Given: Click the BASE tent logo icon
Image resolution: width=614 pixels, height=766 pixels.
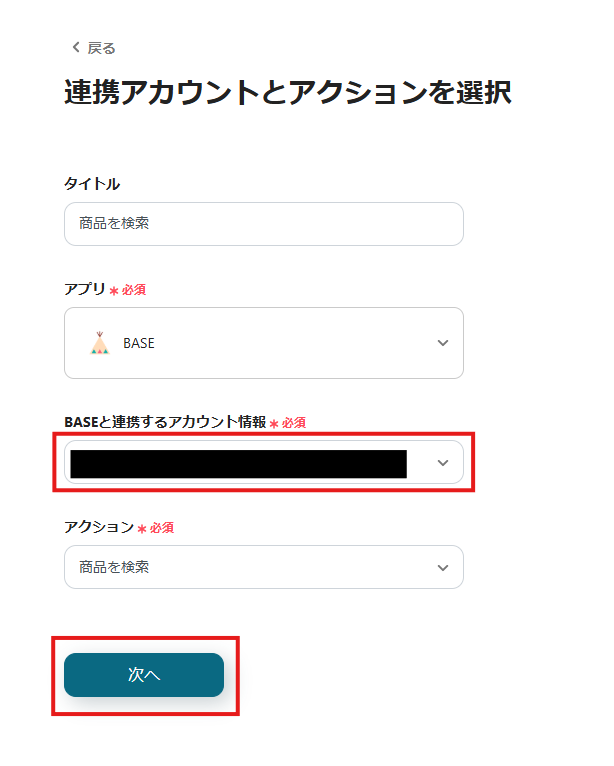Looking at the screenshot, I should 99,343.
